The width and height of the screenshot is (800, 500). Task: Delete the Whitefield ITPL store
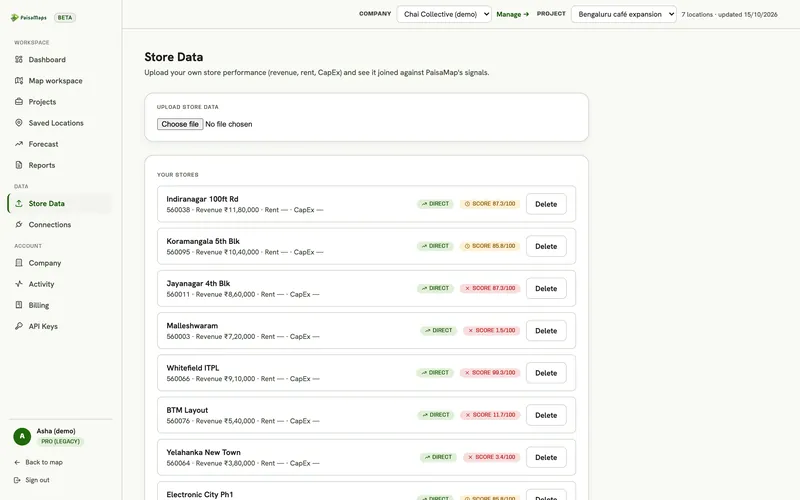tap(546, 373)
